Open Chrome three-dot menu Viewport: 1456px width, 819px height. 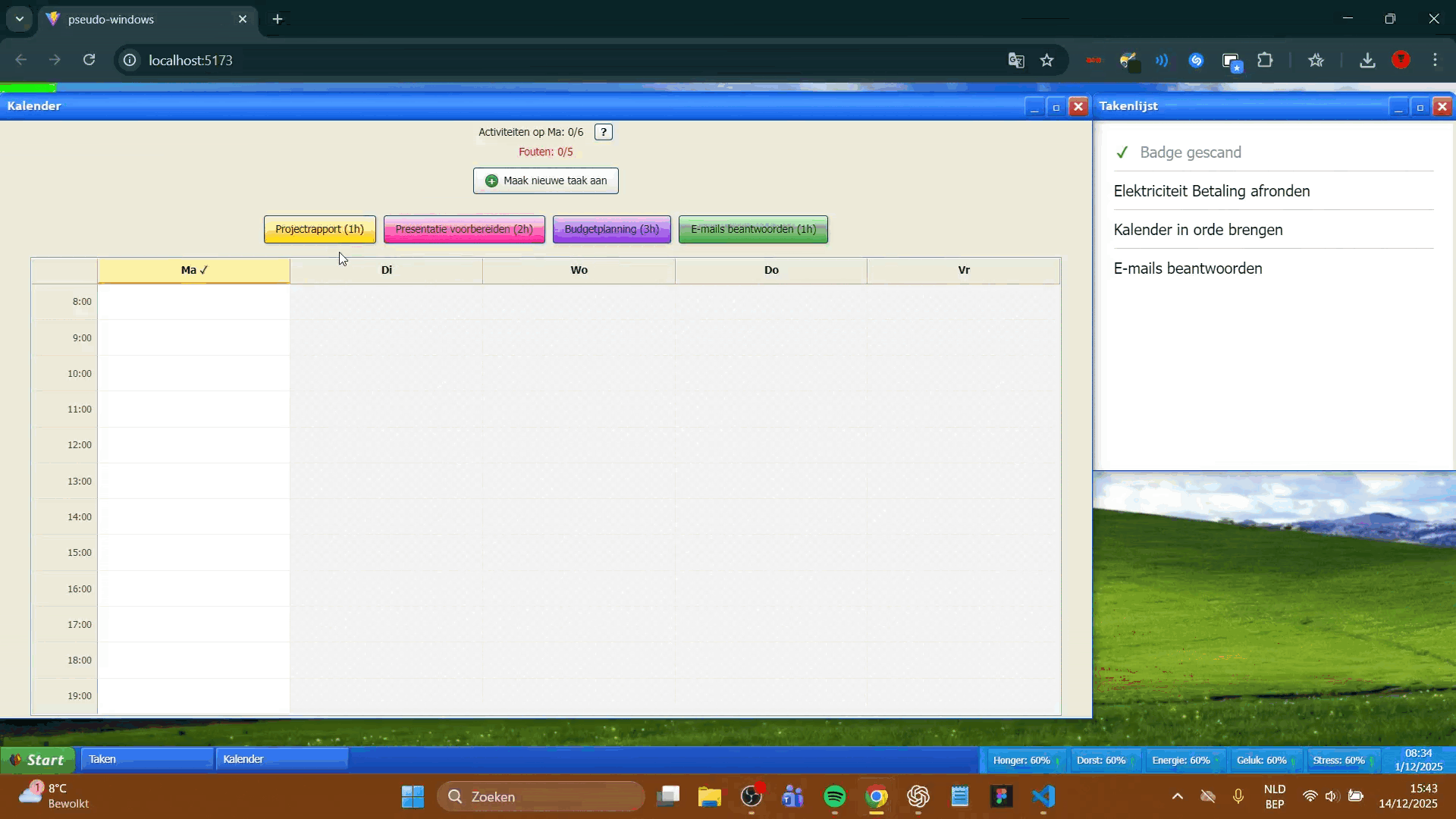coord(1435,61)
